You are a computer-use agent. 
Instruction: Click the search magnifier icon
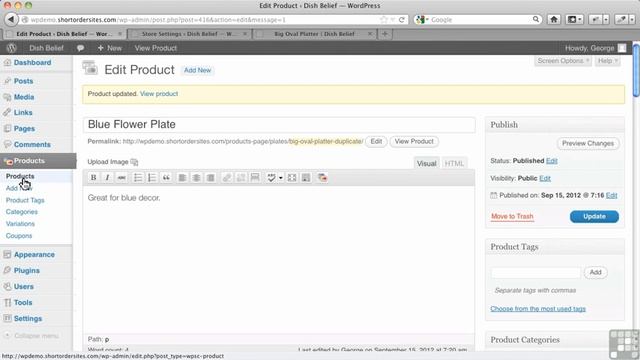click(536, 19)
